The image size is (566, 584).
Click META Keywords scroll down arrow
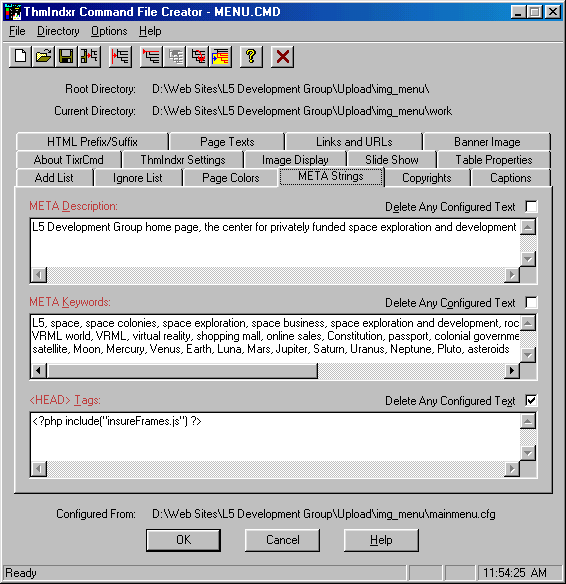[x=528, y=355]
